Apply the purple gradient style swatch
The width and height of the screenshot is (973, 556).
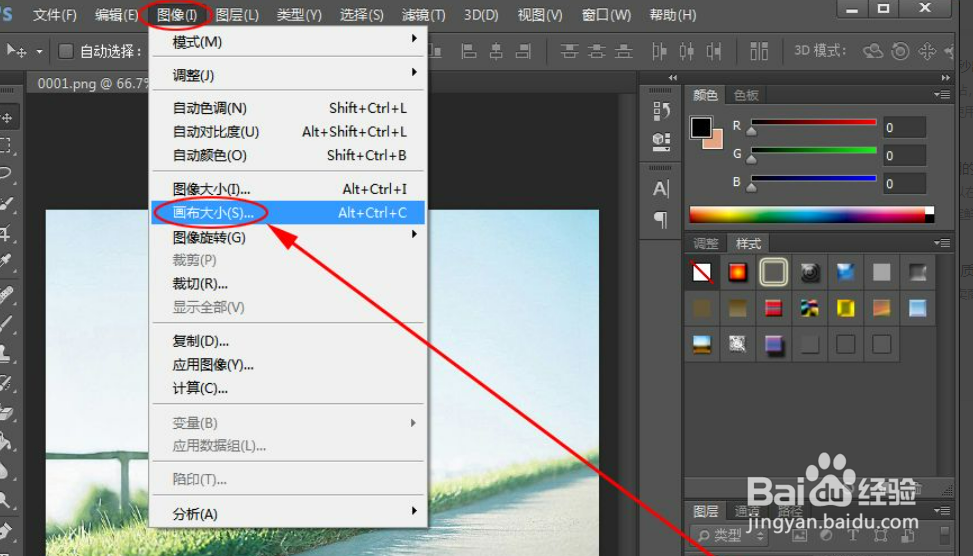pyautogui.click(x=773, y=344)
